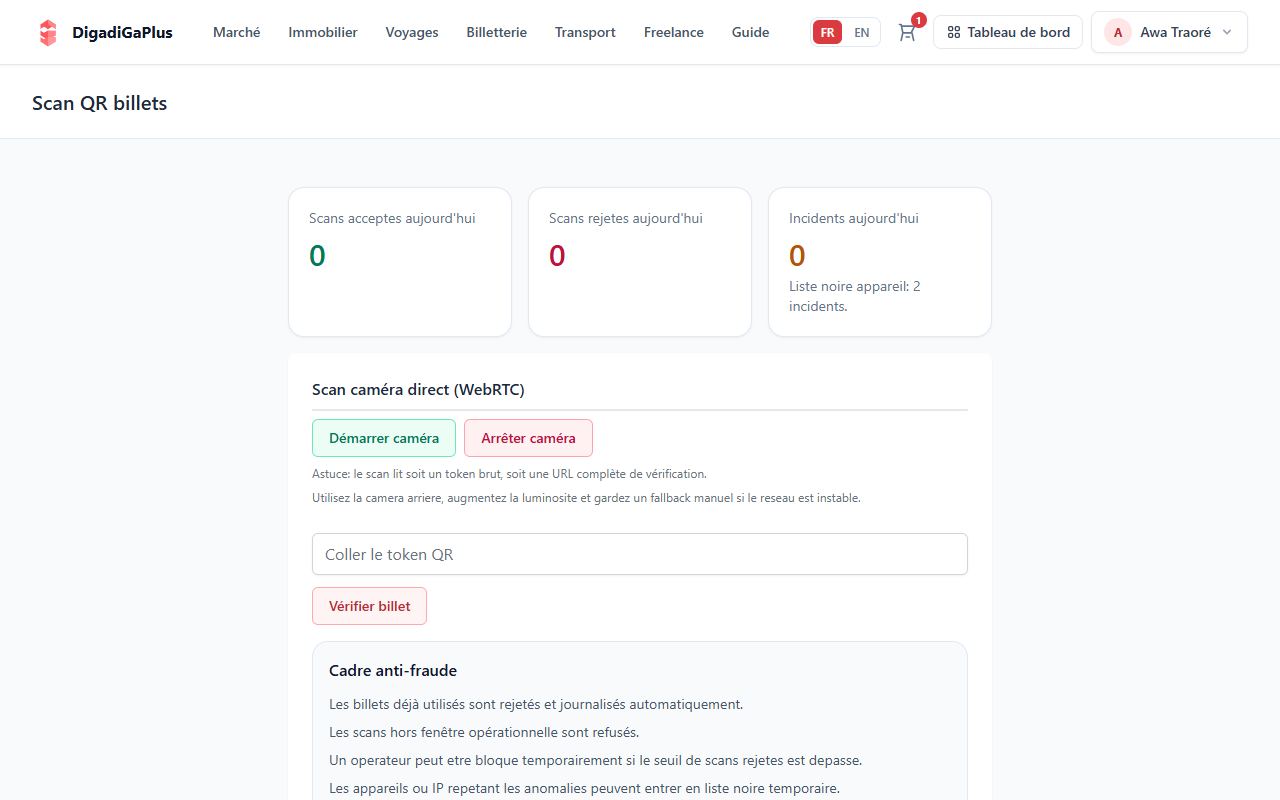Screen dimensions: 1280x800
Task: Click the Incidents aujourd'hui label
Action: pos(854,218)
